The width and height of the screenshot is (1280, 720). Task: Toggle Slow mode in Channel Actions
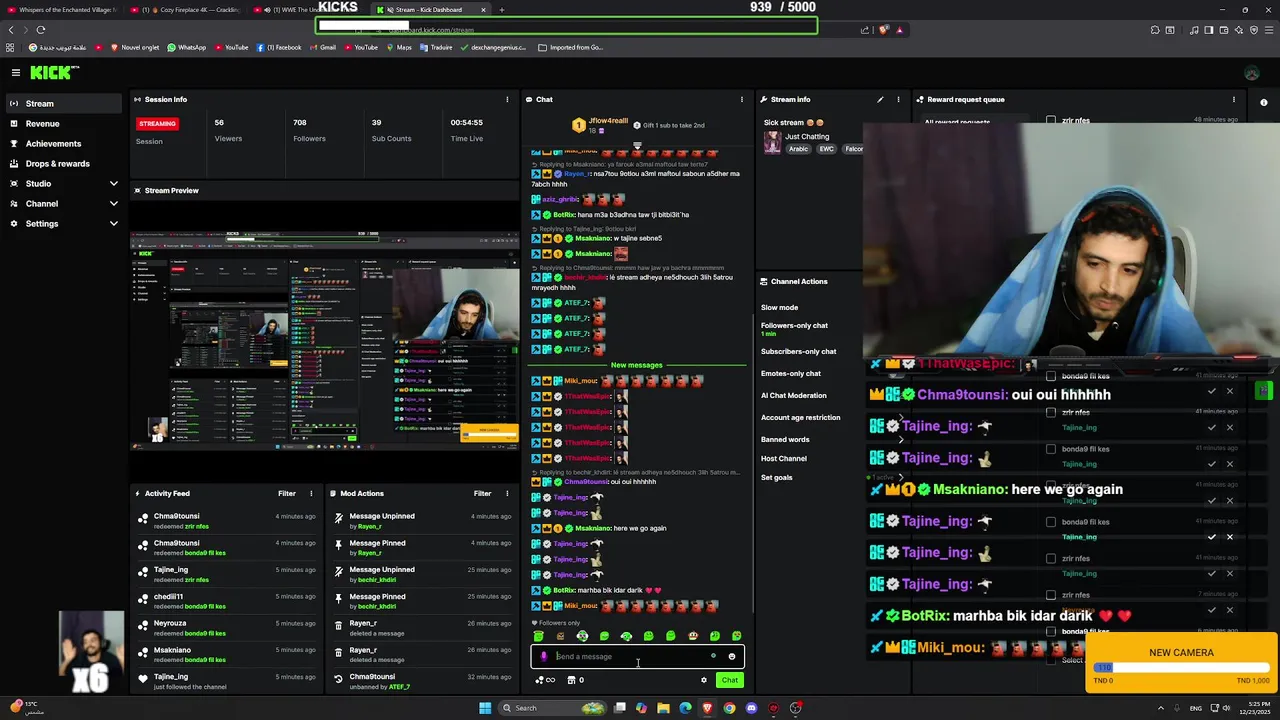[779, 308]
